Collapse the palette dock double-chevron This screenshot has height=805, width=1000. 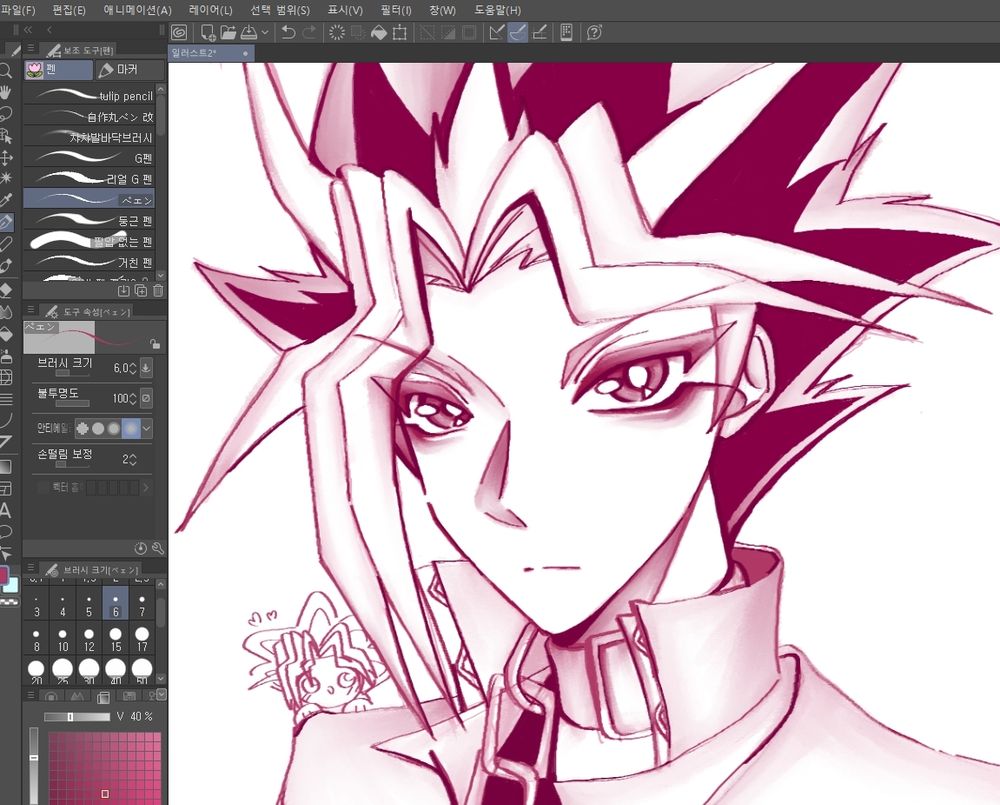point(28,29)
